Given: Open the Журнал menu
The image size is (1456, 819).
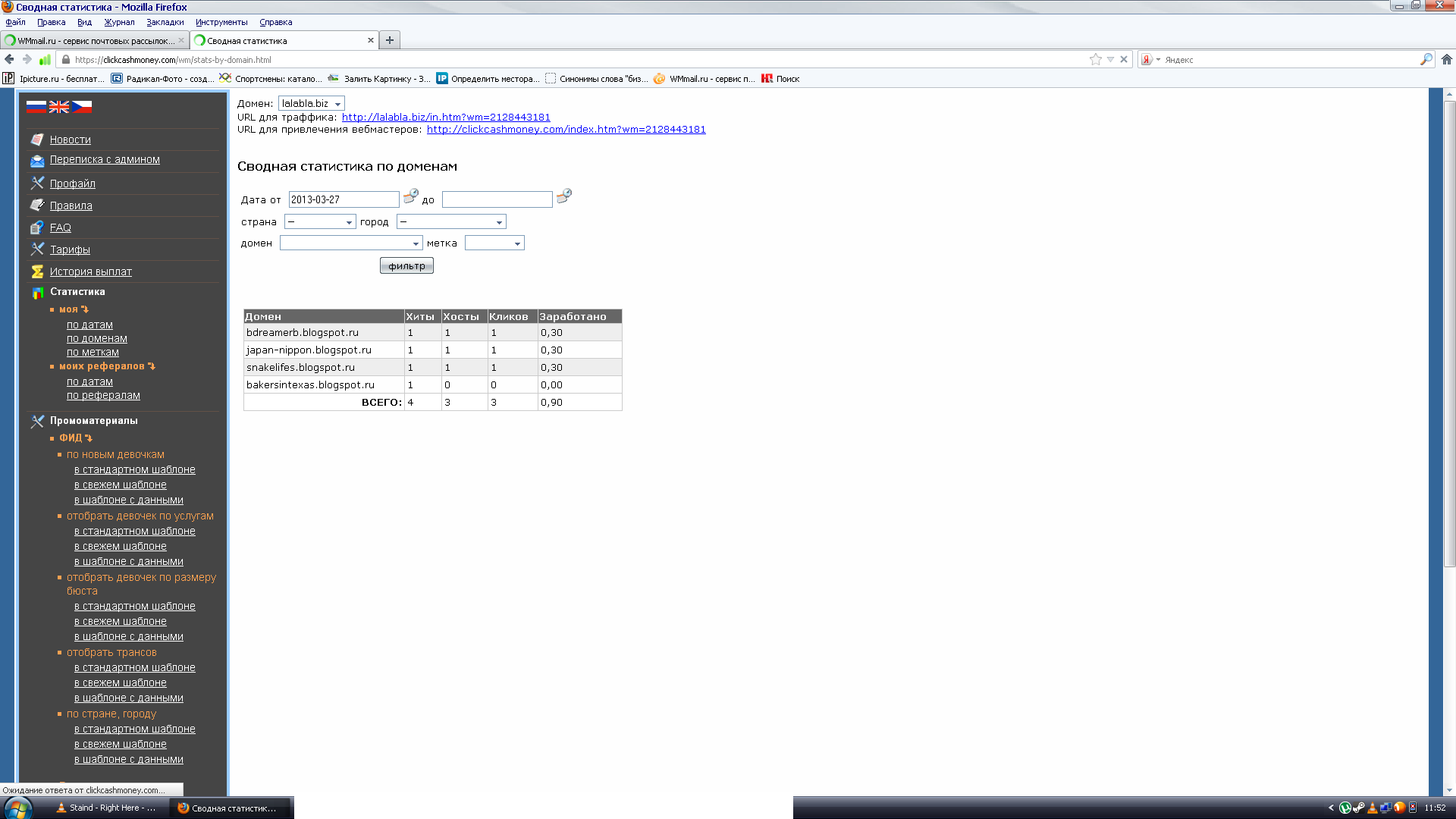Looking at the screenshot, I should (119, 22).
